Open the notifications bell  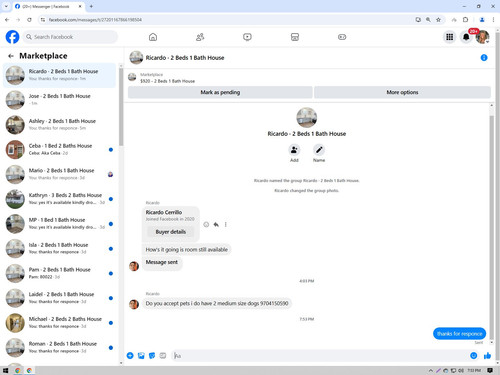tap(466, 37)
